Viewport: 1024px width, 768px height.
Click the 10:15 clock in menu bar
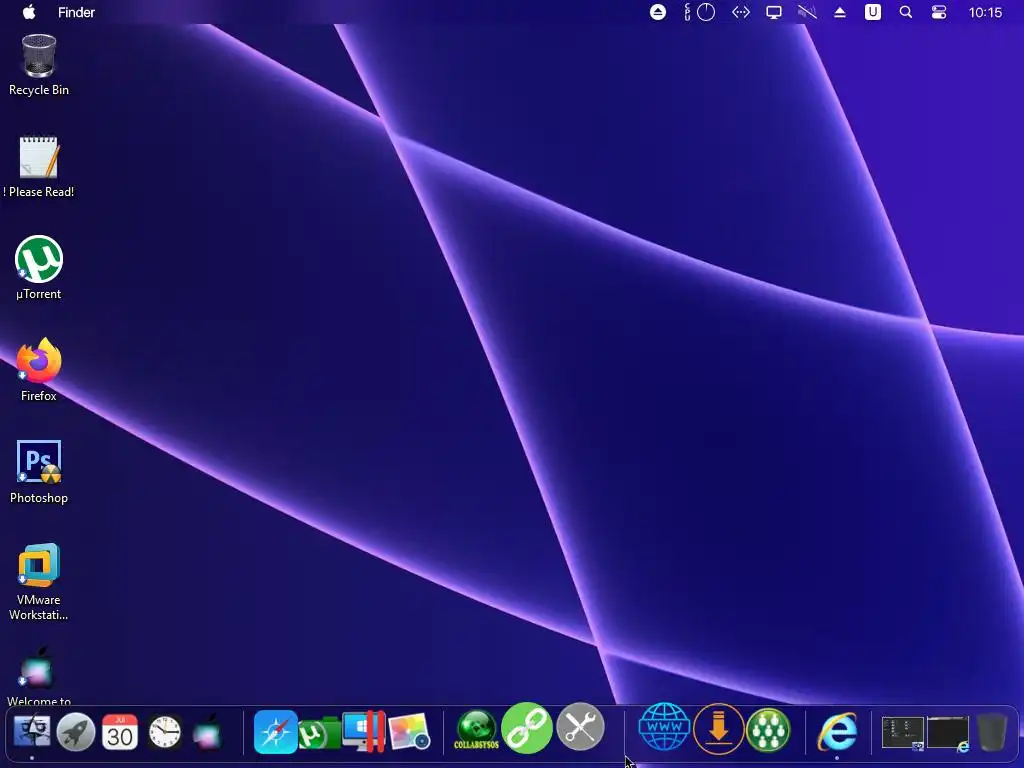tap(985, 12)
